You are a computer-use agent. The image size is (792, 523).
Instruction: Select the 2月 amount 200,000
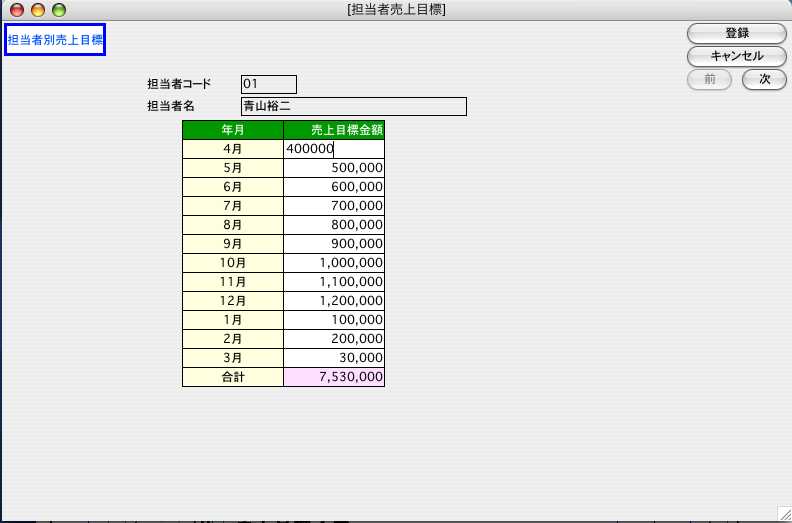[334, 339]
